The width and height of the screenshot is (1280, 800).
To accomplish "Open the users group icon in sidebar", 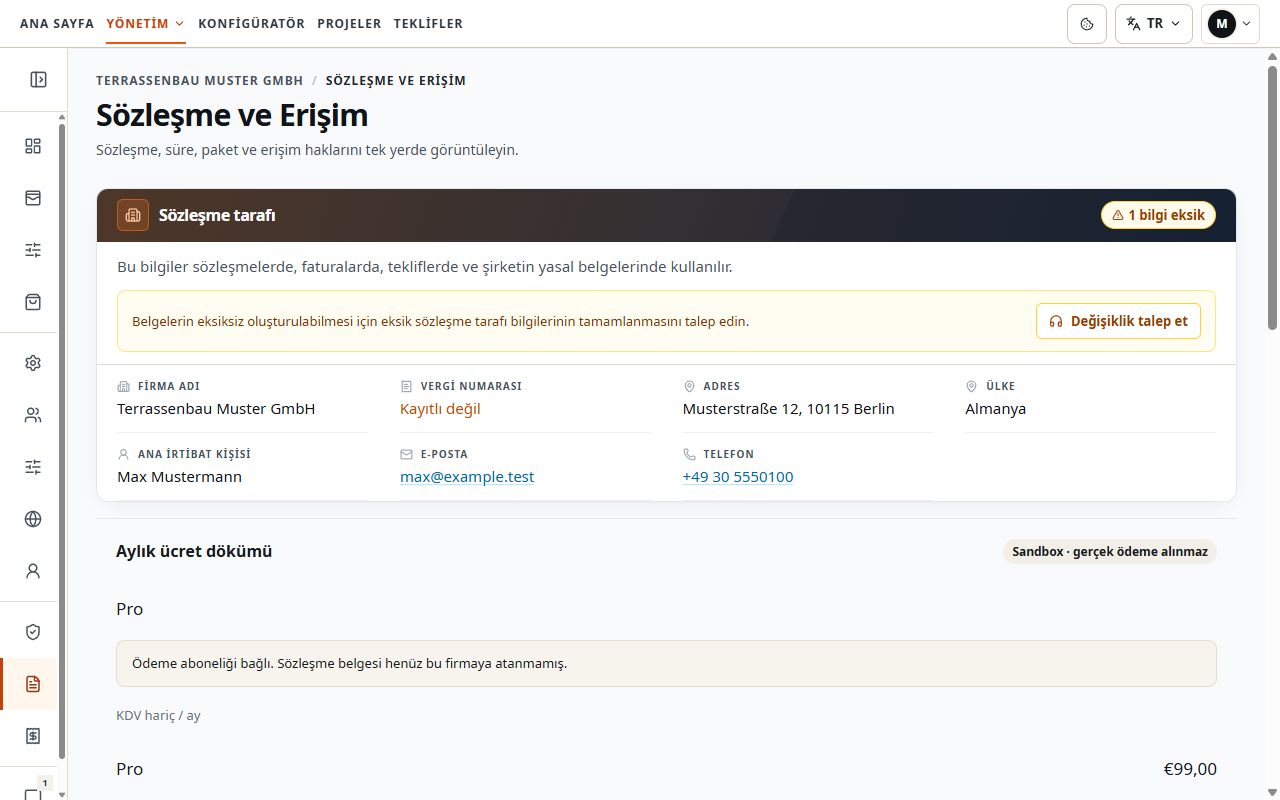I will [x=33, y=415].
